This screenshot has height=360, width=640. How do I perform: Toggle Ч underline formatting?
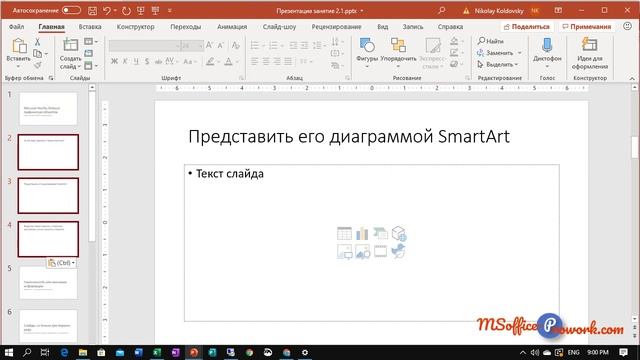[136, 61]
